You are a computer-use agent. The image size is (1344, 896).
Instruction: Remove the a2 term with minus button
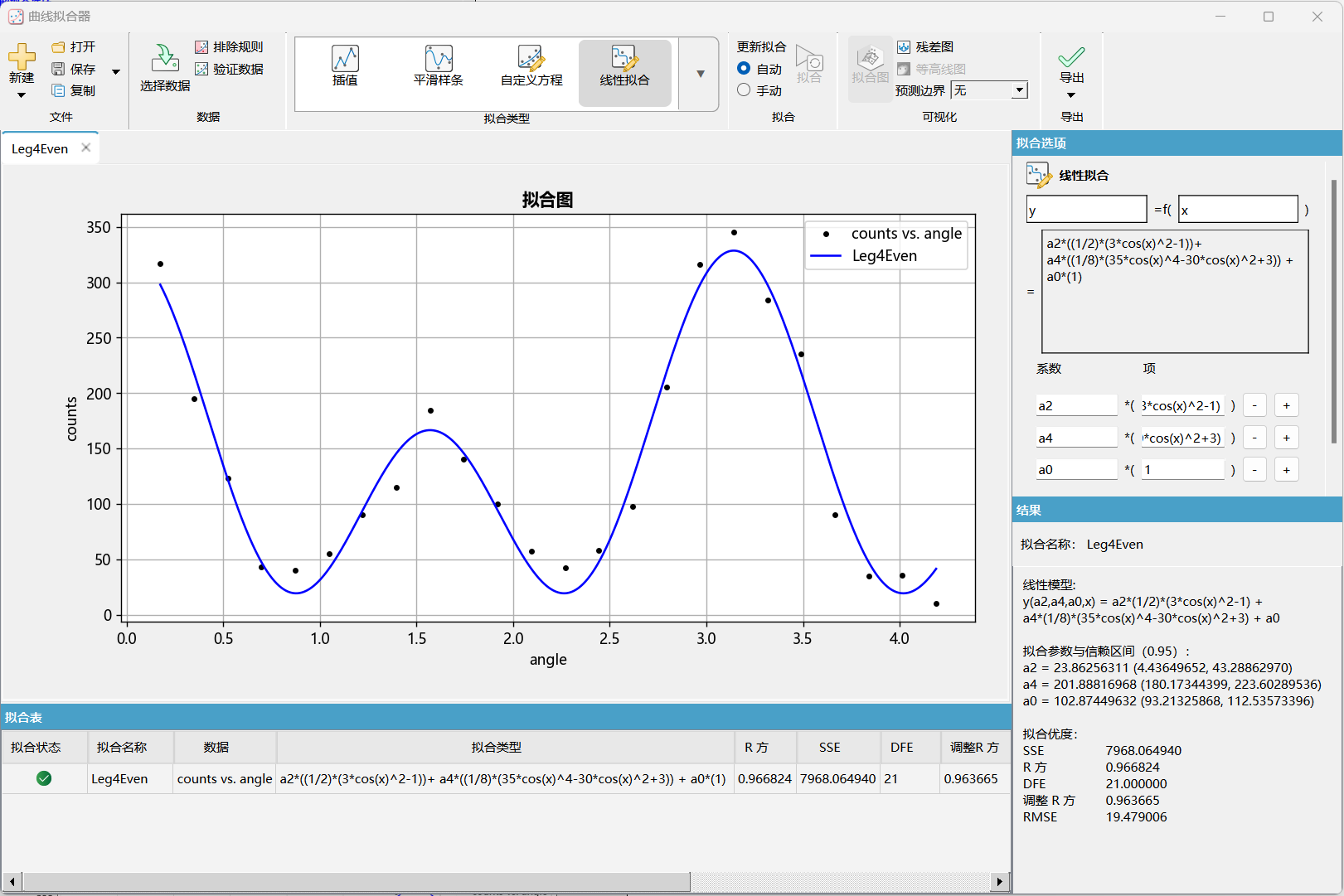(1254, 406)
